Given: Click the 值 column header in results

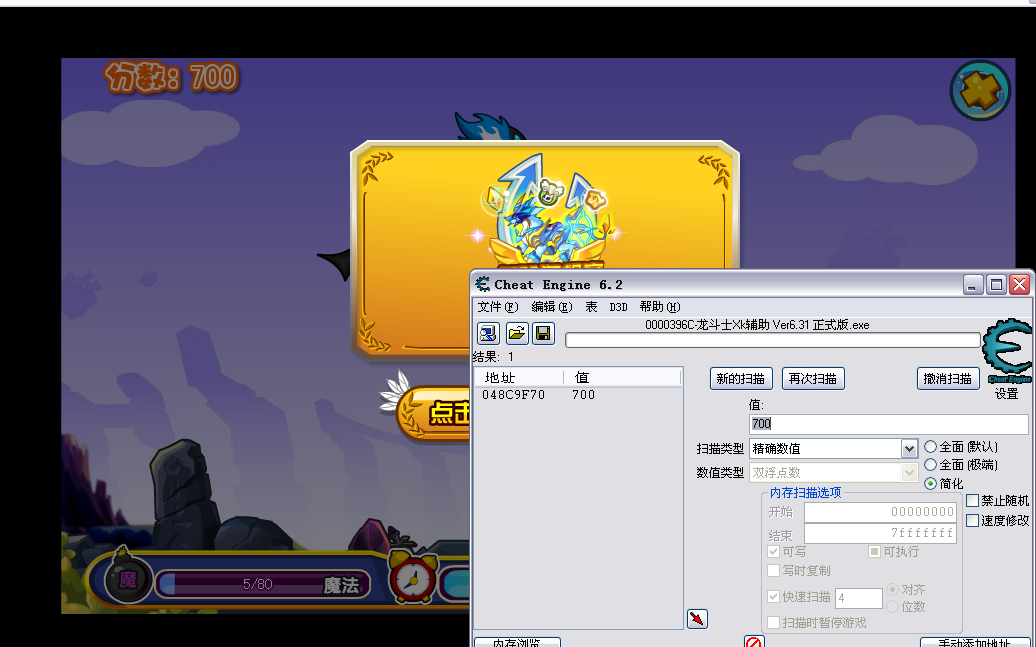Looking at the screenshot, I should pos(622,377).
